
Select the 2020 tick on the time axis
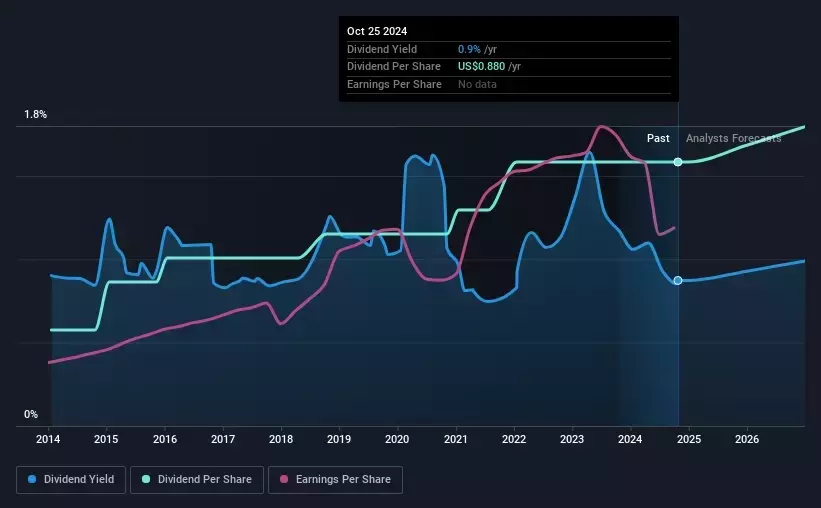397,439
